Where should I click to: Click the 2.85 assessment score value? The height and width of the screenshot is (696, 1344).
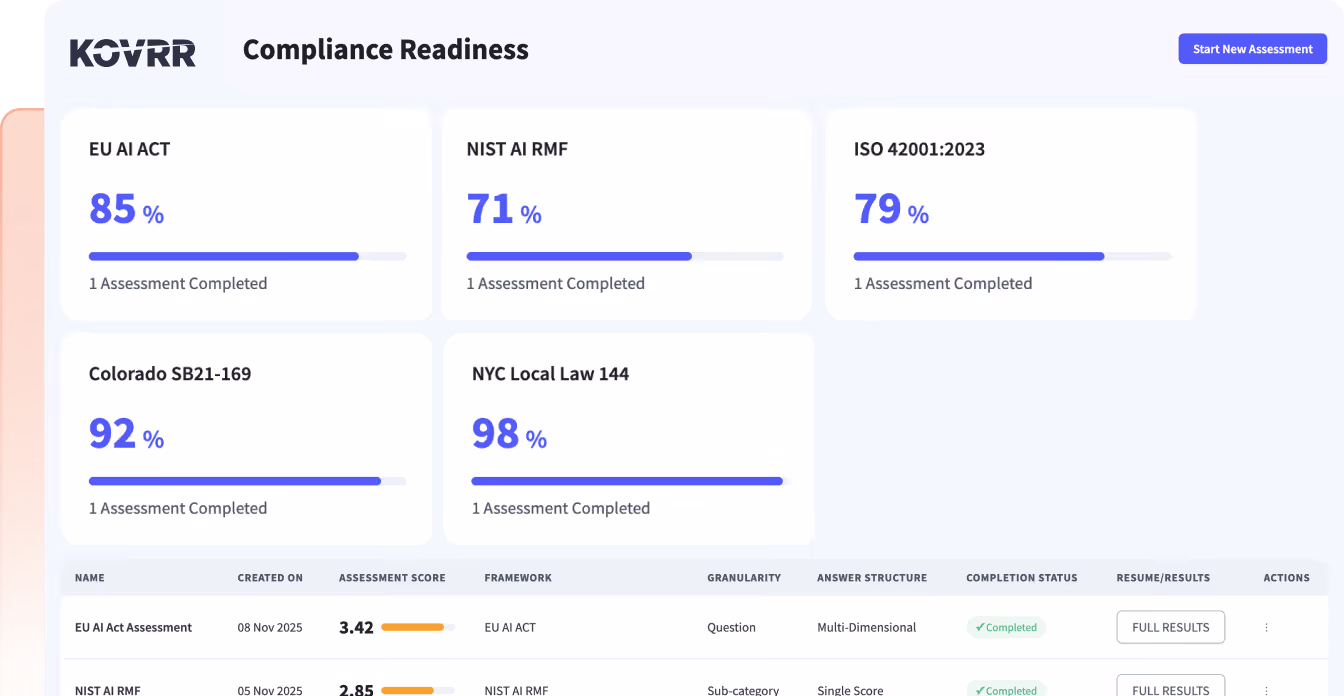pyautogui.click(x=356, y=690)
